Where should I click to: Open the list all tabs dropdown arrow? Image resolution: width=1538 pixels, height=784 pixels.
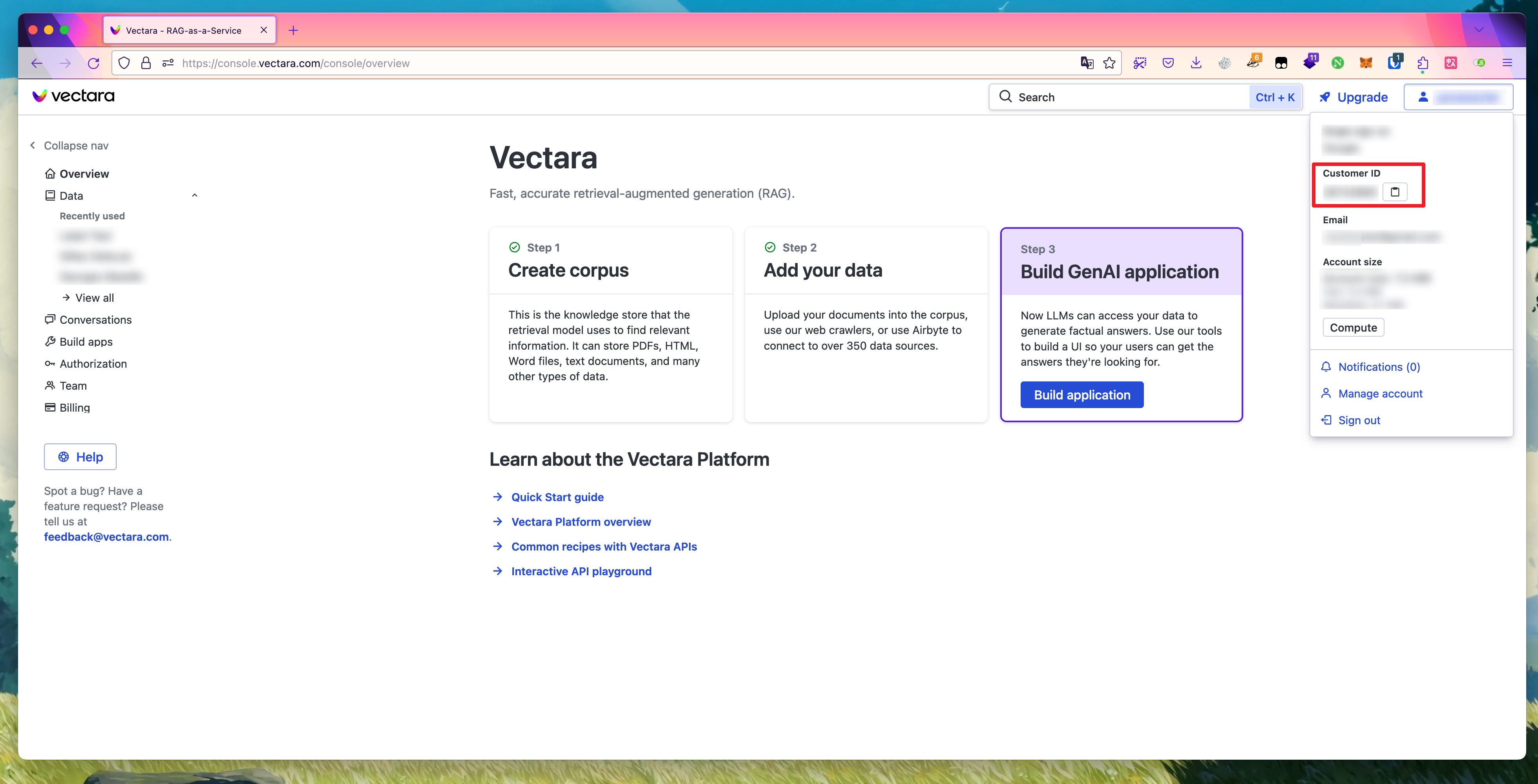click(x=1479, y=30)
